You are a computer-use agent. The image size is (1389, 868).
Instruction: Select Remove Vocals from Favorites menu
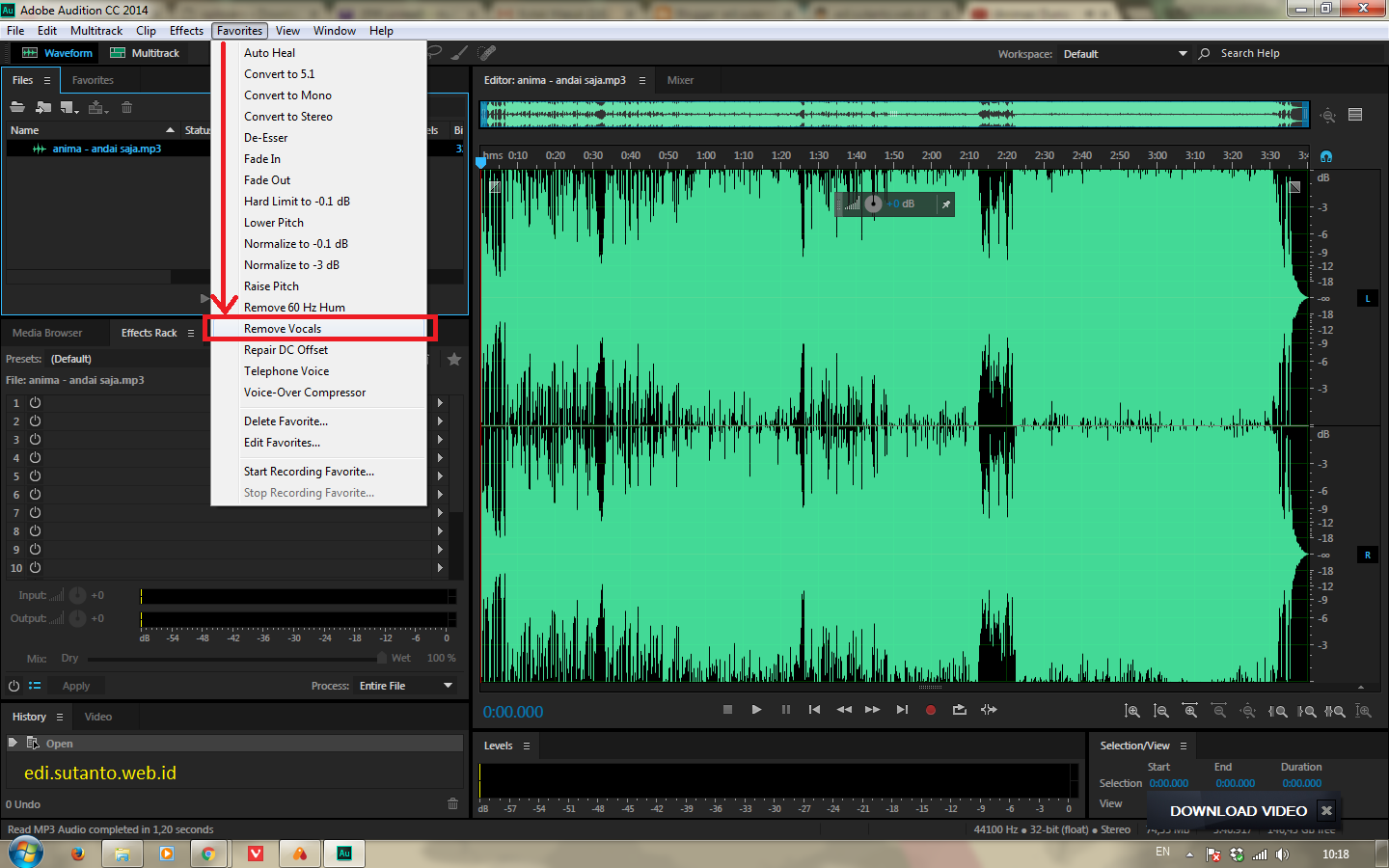[x=319, y=329]
